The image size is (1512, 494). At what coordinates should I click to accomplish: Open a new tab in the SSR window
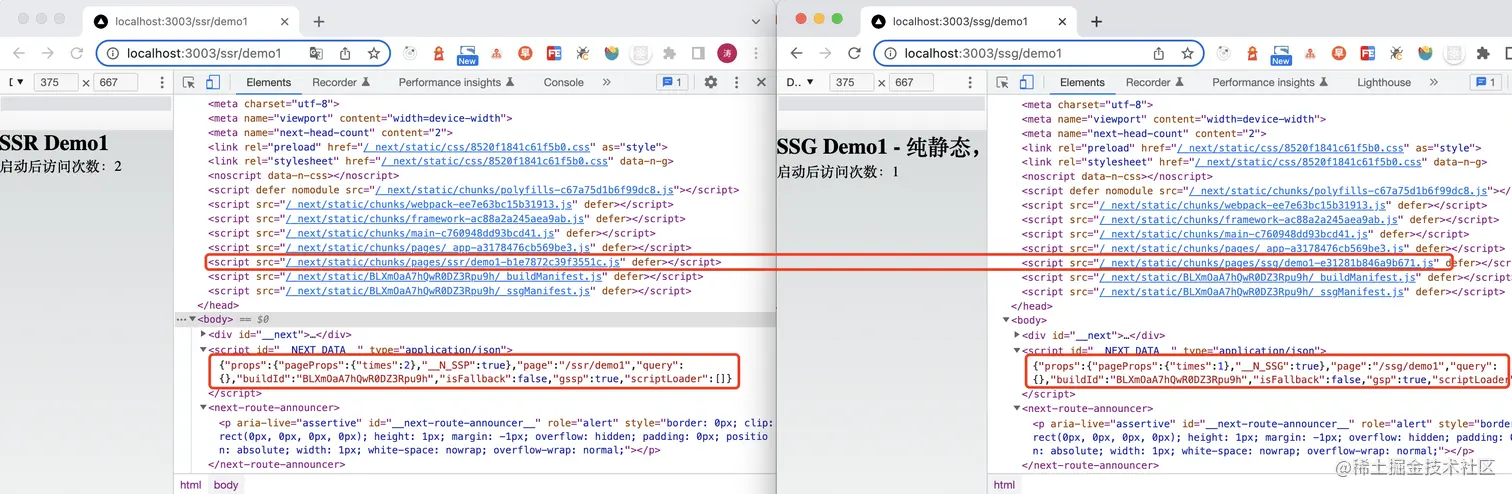click(x=319, y=21)
